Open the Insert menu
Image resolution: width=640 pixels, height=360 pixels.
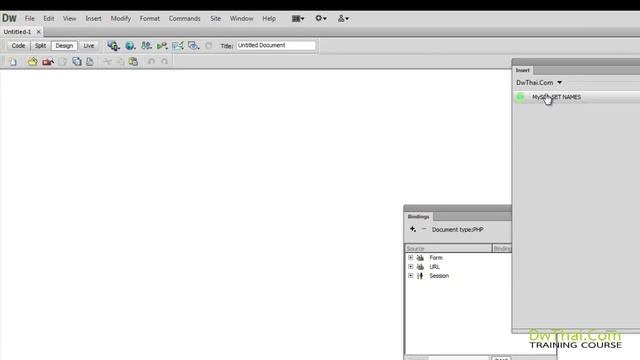pyautogui.click(x=93, y=18)
